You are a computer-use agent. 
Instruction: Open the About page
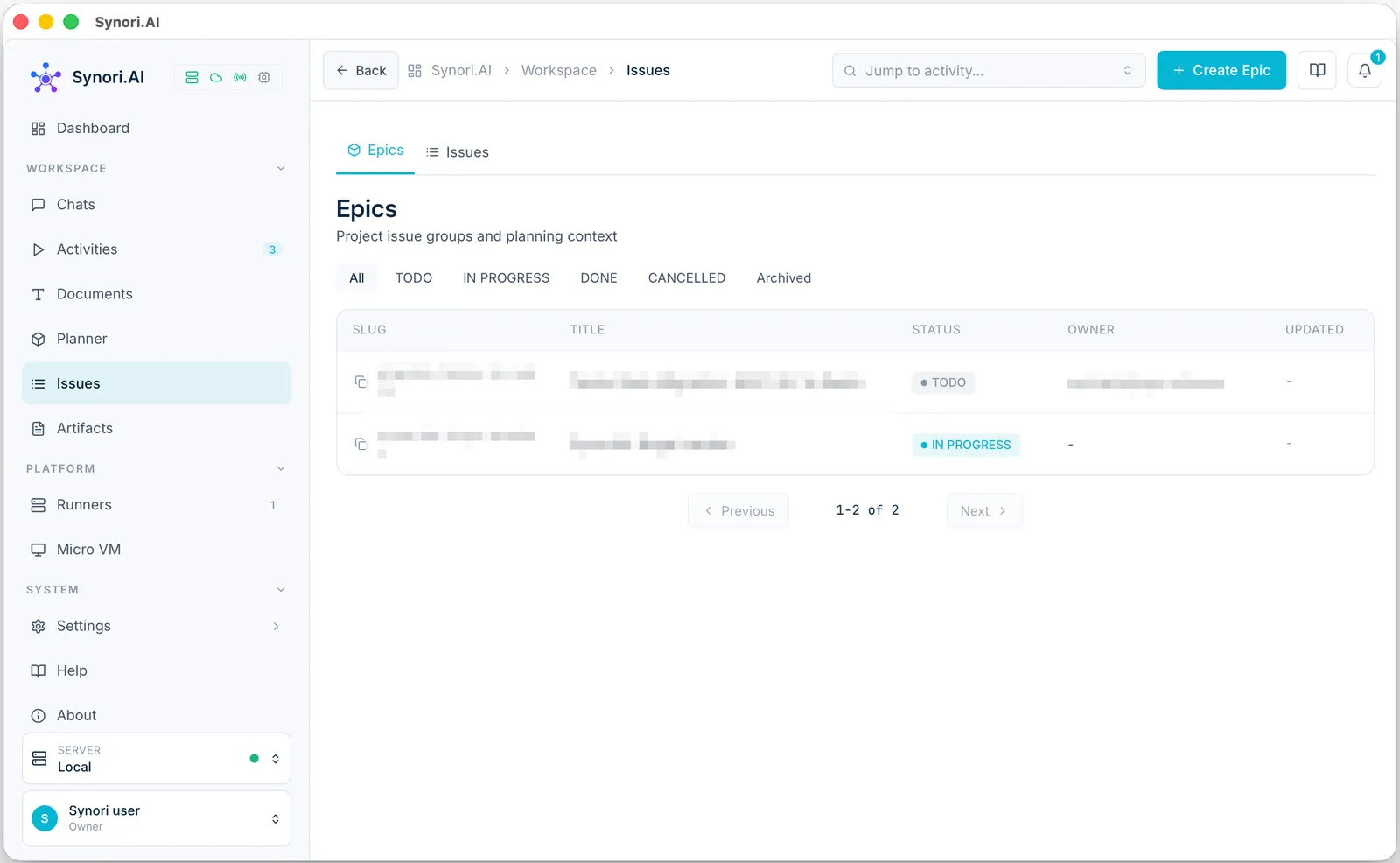click(x=157, y=715)
